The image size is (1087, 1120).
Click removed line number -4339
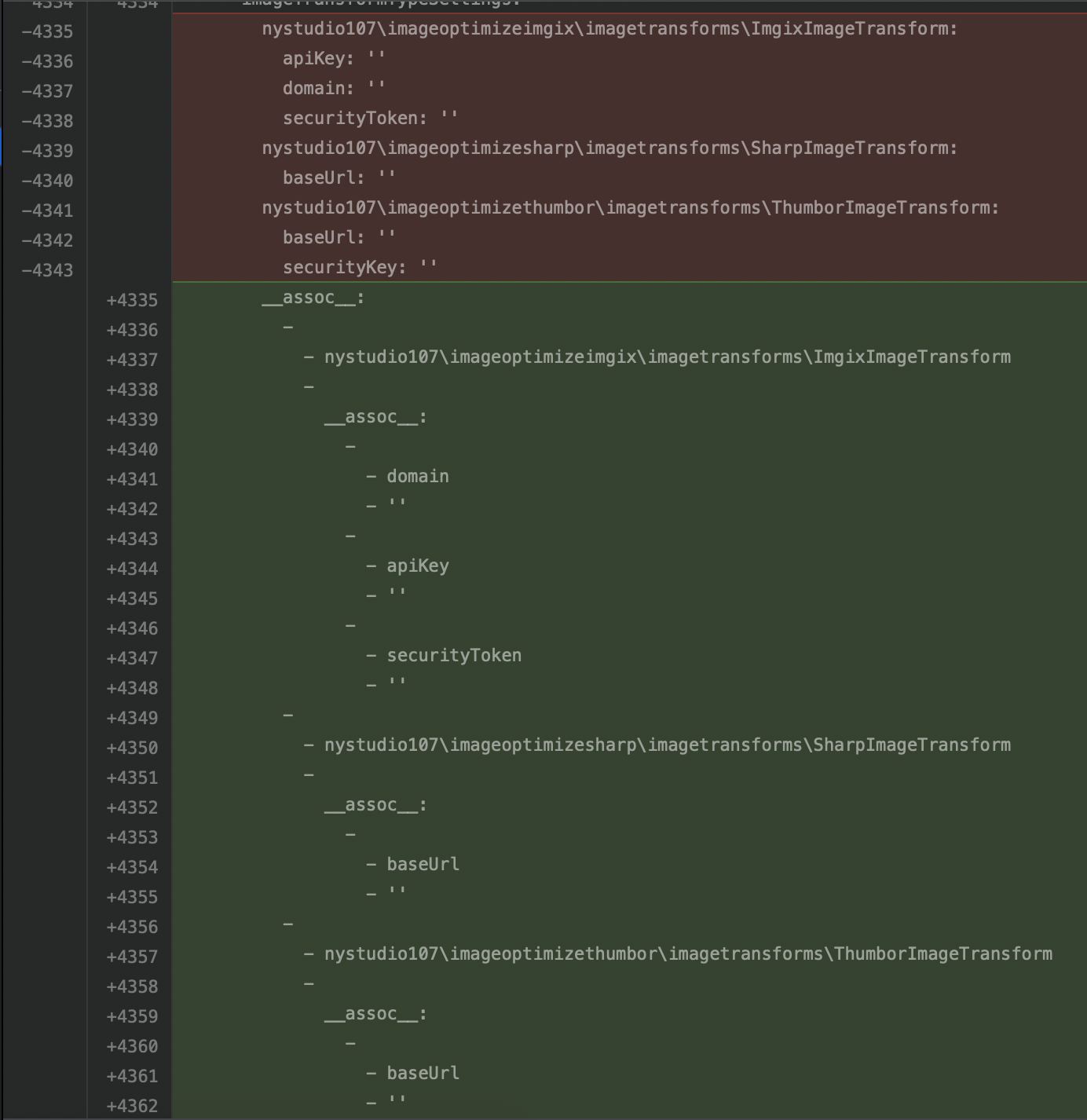point(47,152)
